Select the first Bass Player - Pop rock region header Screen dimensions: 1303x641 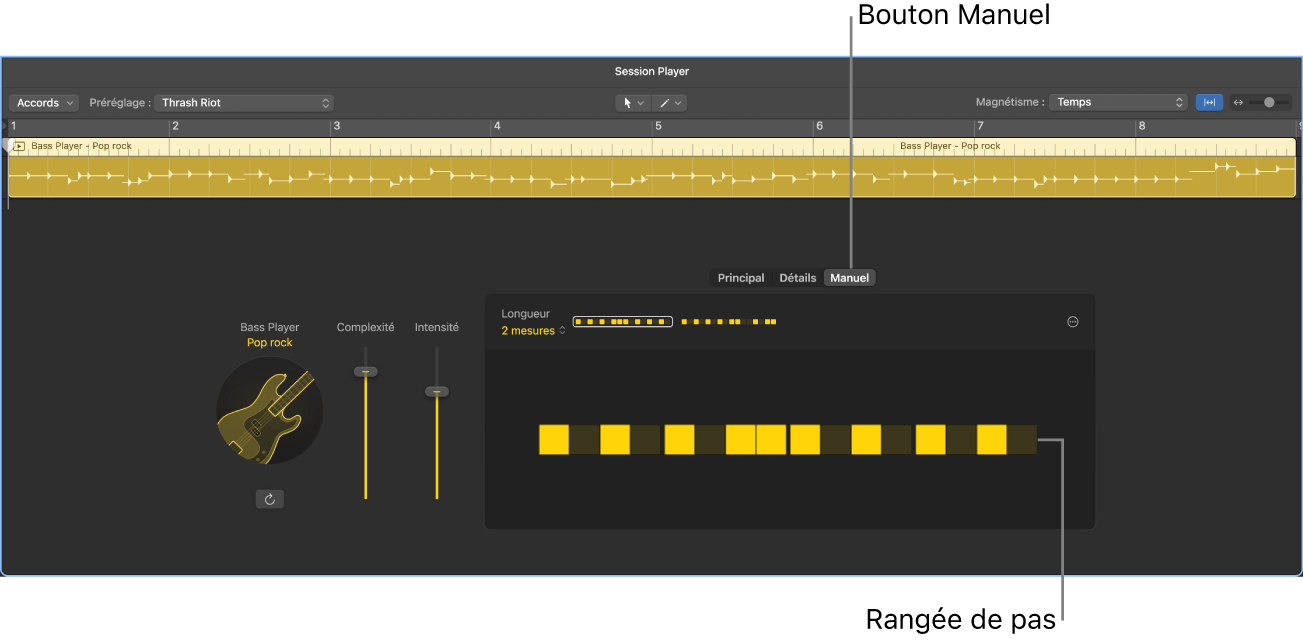tap(82, 146)
